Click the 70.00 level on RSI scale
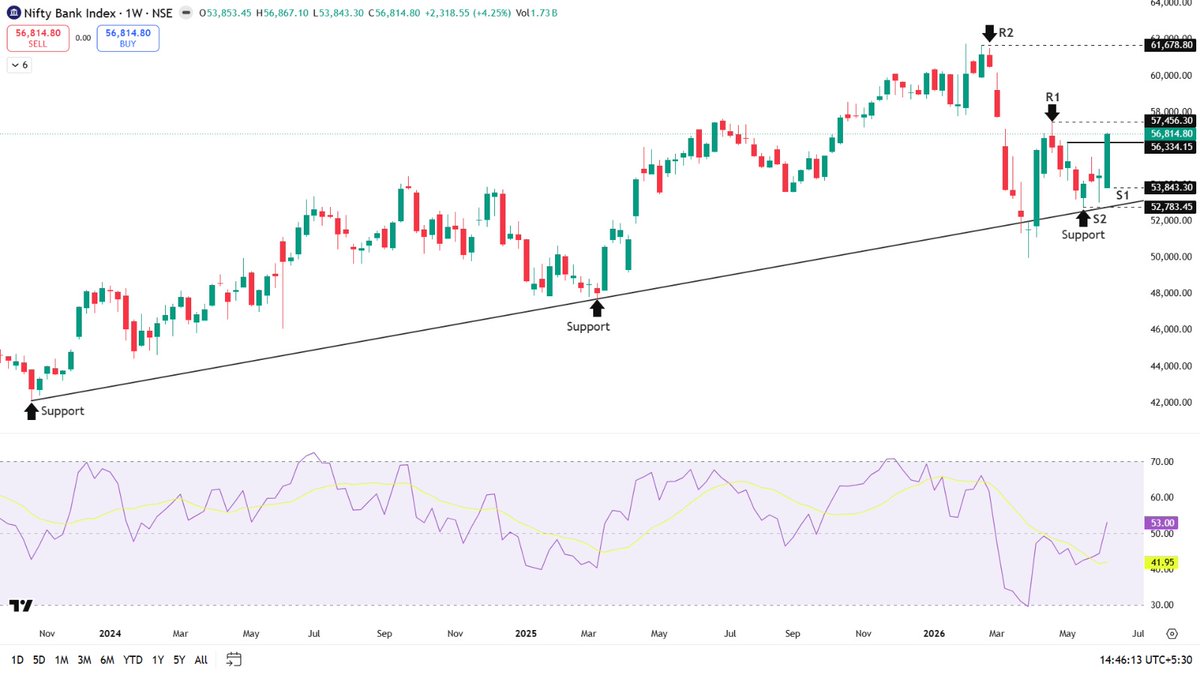Viewport: 1200px width, 675px height. (x=1161, y=462)
